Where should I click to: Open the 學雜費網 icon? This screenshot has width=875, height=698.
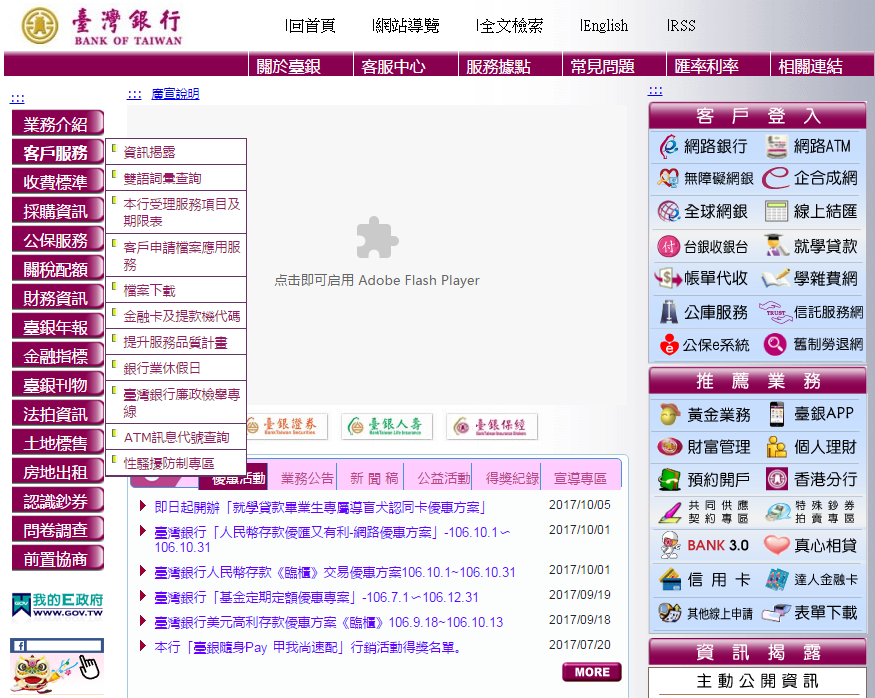[776, 278]
